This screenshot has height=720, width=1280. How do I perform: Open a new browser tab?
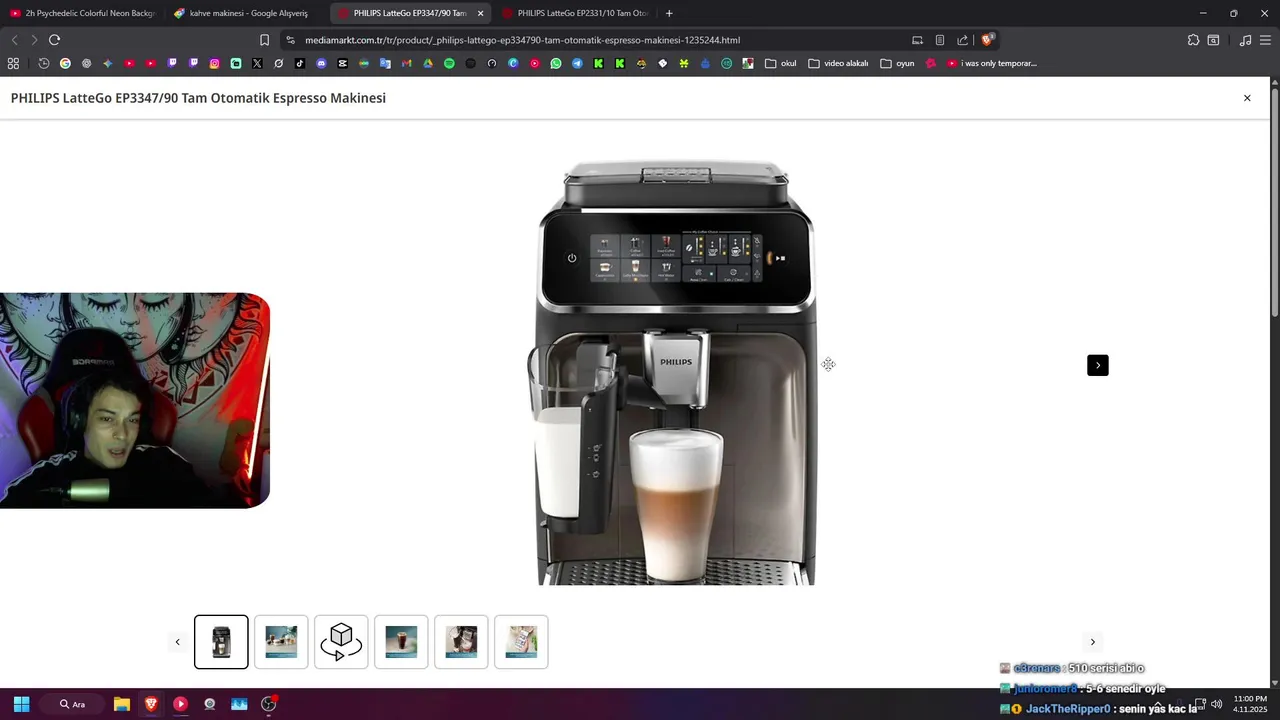pos(669,13)
